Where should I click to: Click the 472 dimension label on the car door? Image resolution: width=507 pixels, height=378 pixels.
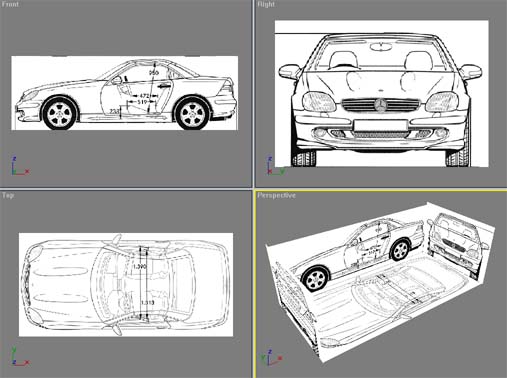click(x=143, y=96)
